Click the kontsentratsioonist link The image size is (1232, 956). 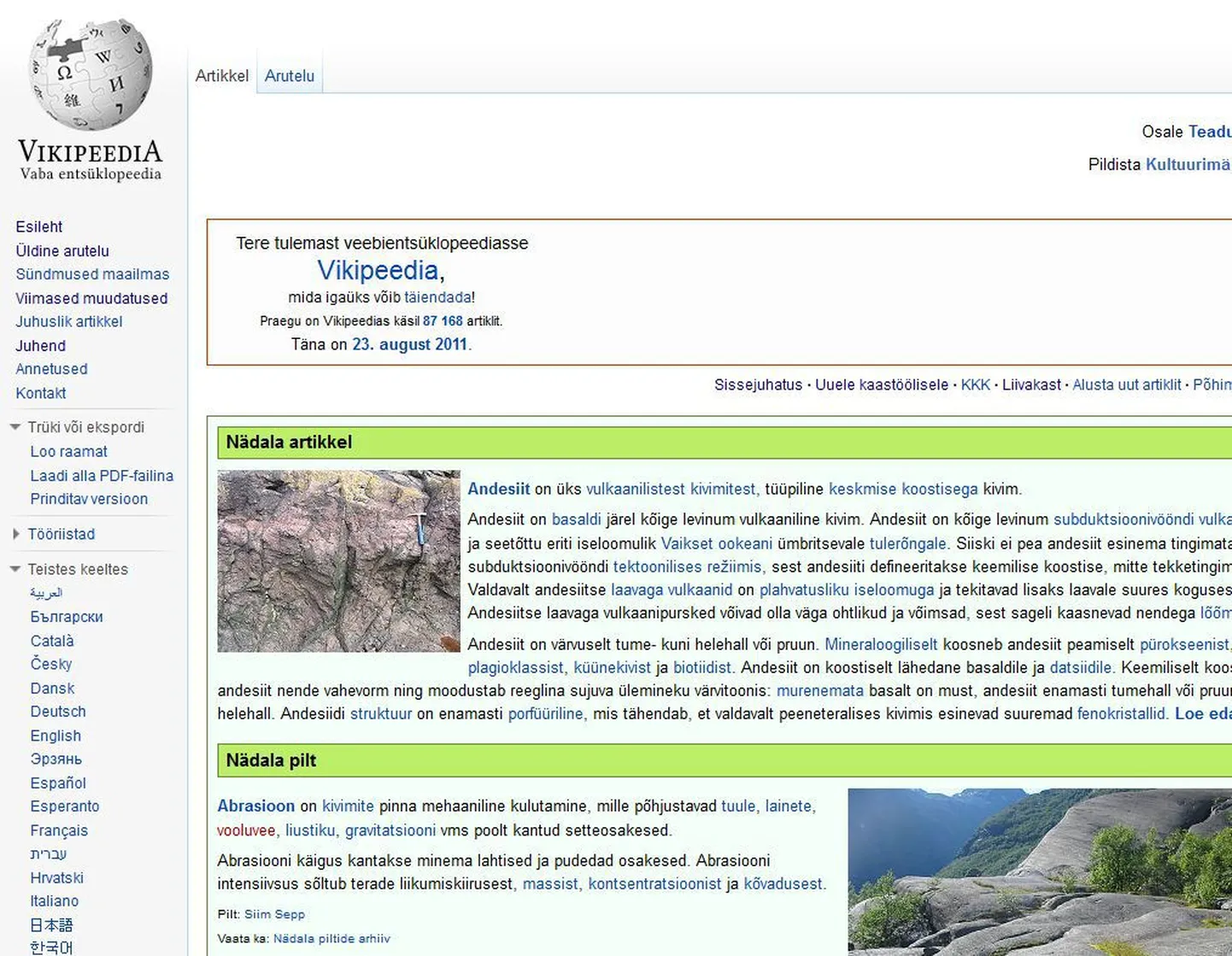(x=654, y=883)
